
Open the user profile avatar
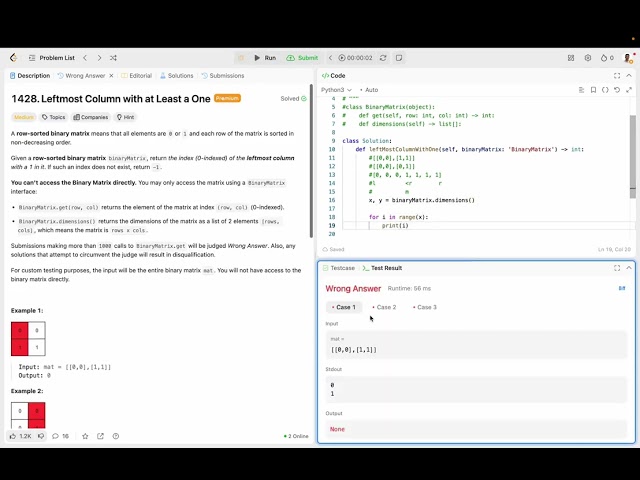tap(628, 58)
